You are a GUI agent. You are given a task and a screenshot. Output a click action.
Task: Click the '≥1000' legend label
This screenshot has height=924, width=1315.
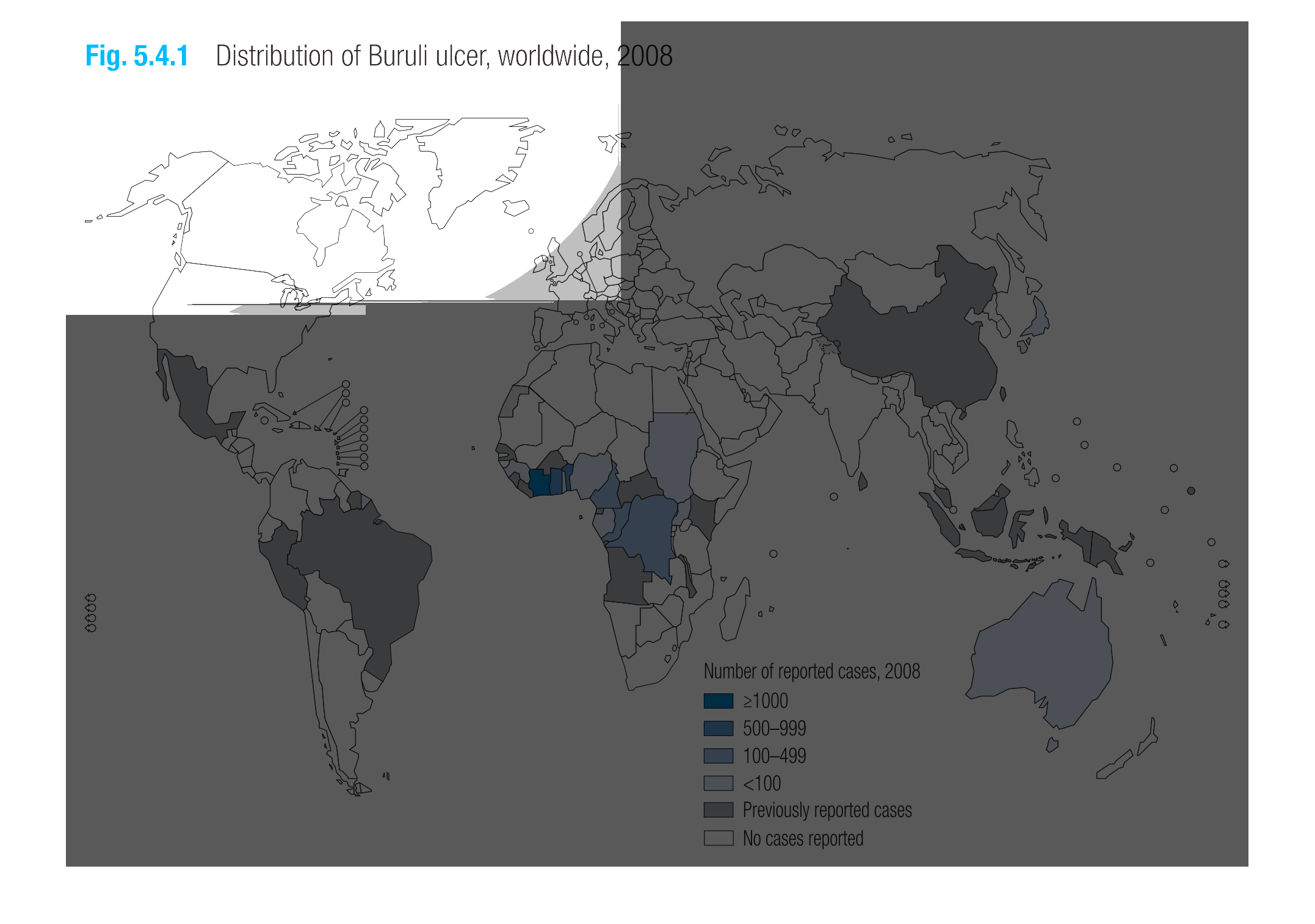coord(765,701)
